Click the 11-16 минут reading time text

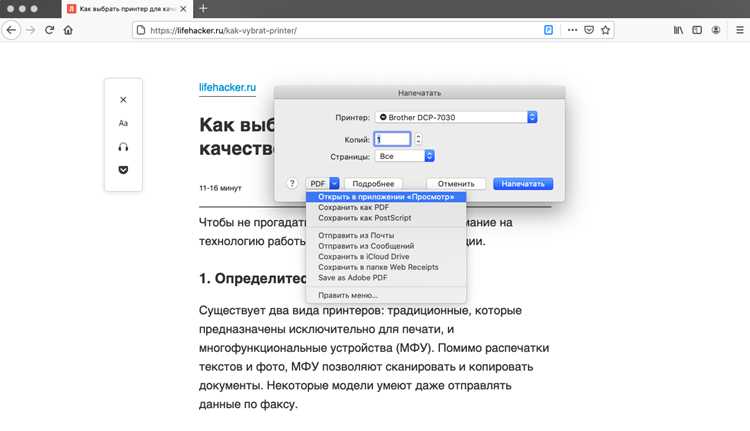tap(220, 188)
